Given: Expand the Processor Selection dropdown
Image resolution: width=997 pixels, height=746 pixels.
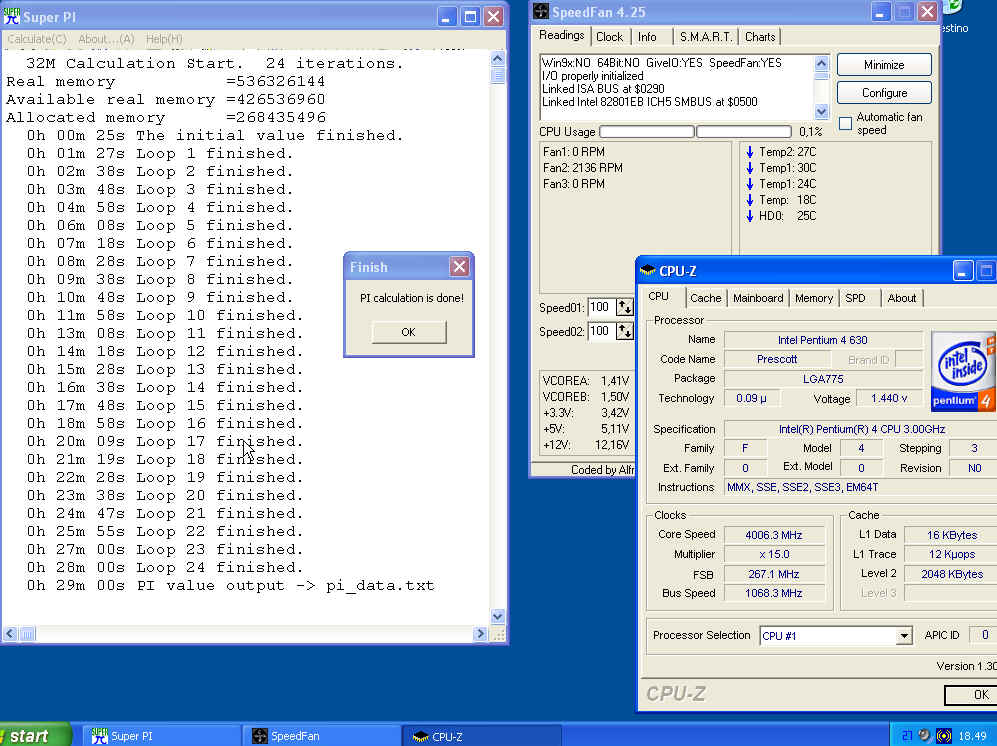Looking at the screenshot, I should pos(904,635).
